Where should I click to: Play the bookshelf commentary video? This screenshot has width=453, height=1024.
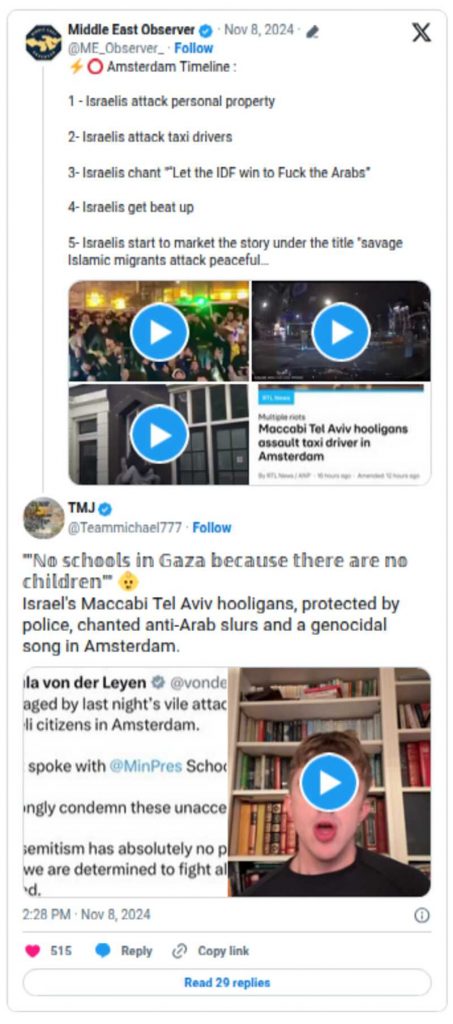click(x=329, y=782)
